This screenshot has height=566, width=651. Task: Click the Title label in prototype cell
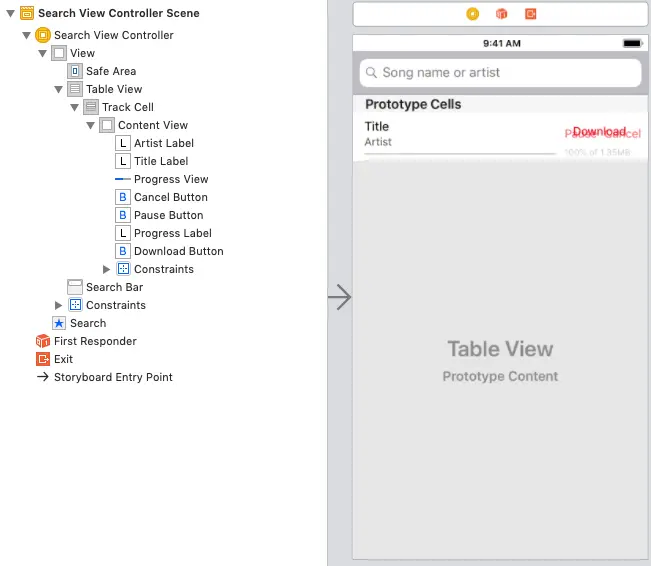[x=377, y=126]
